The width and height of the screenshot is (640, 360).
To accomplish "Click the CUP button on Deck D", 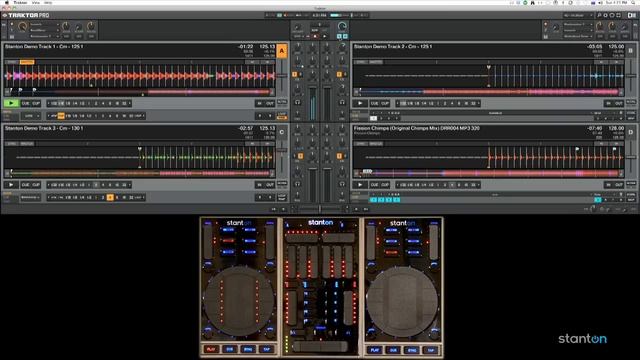I will coord(385,185).
